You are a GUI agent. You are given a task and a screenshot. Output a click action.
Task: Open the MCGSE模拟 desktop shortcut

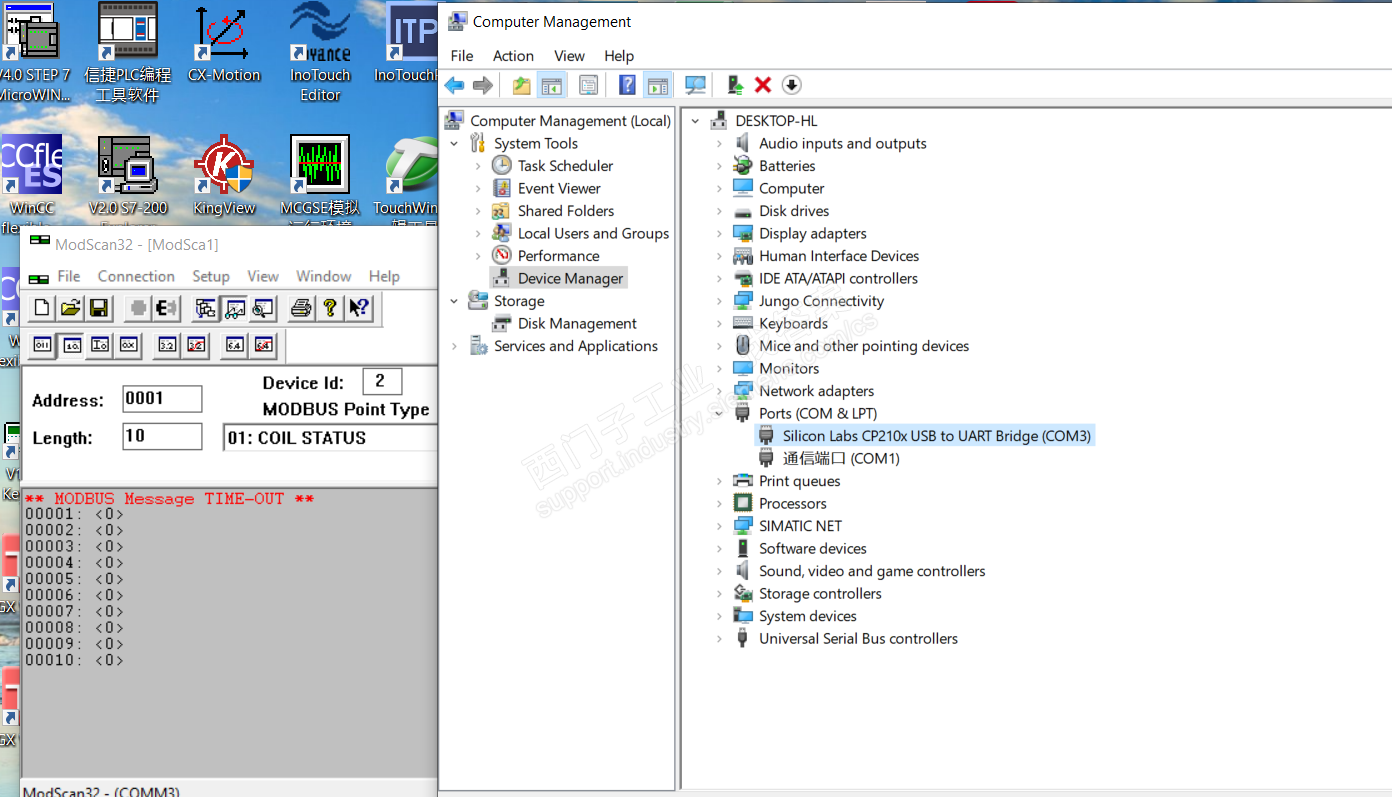(320, 180)
